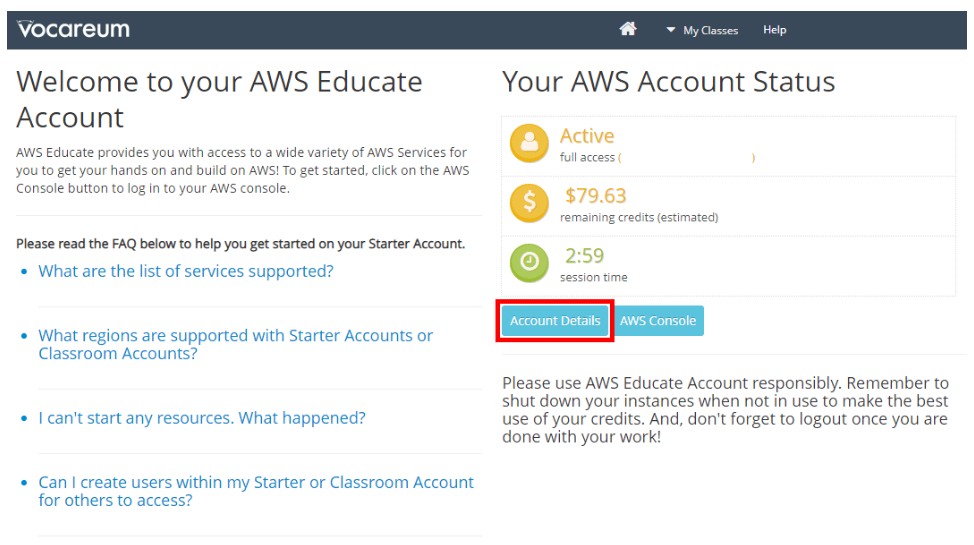The image size is (974, 545).
Task: Launch the AWS Console button
Action: pyautogui.click(x=658, y=321)
